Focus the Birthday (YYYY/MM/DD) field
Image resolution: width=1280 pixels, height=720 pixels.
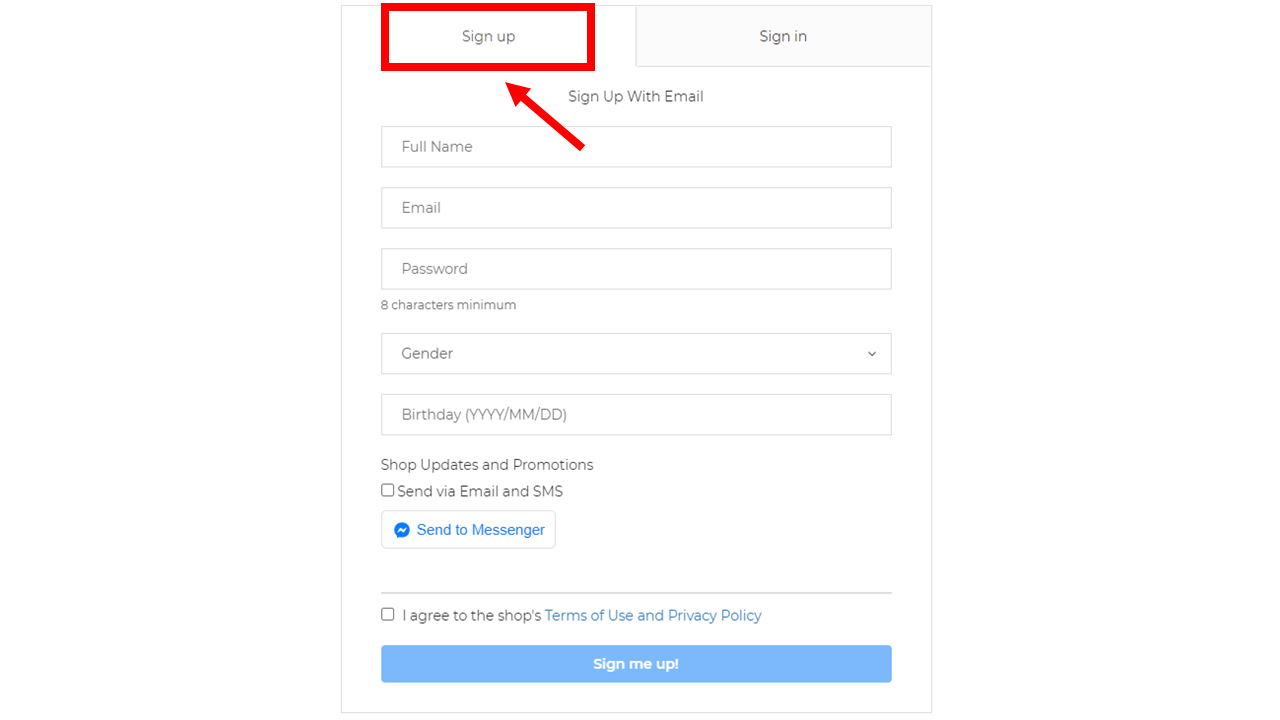[x=636, y=415]
